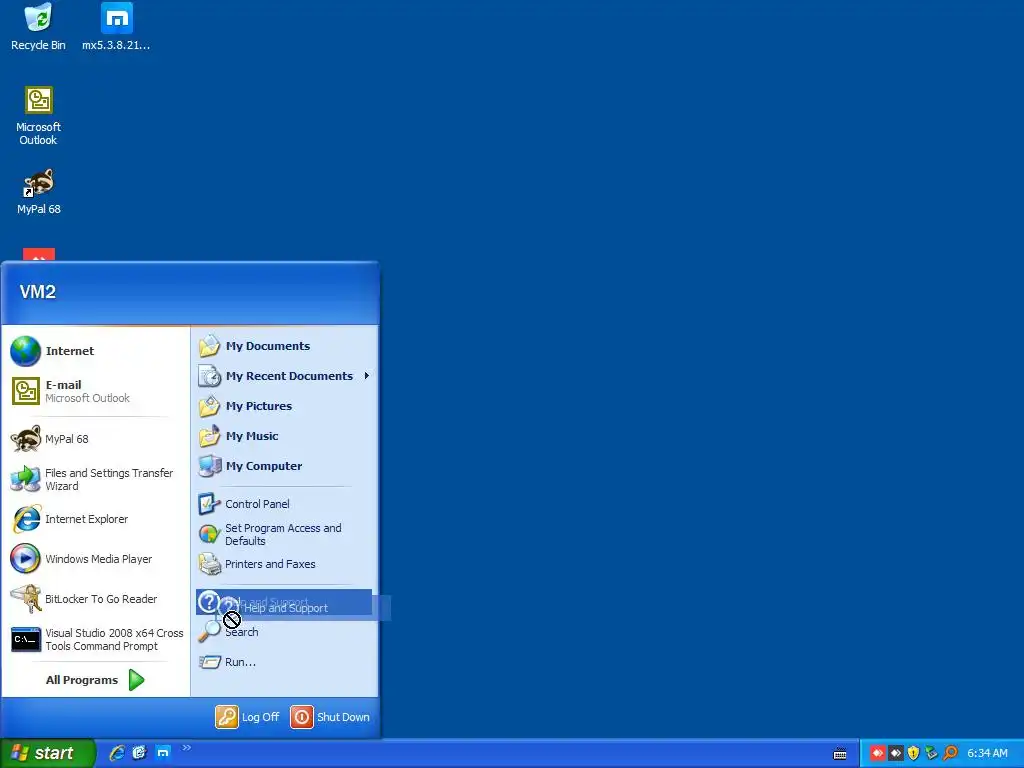Open Control Panel
The width and height of the screenshot is (1024, 768).
284,504
